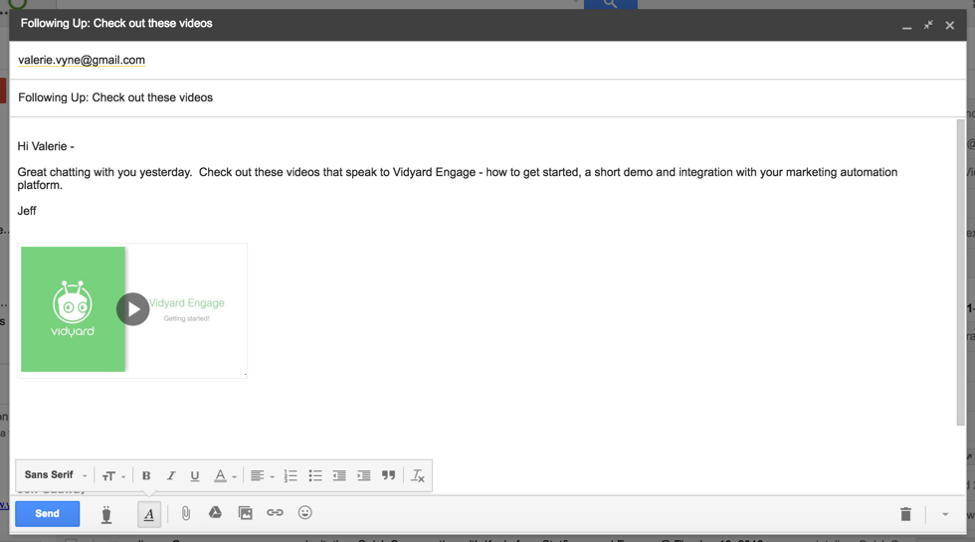
Task: Increase indent with the indent more icon
Action: pyautogui.click(x=364, y=476)
